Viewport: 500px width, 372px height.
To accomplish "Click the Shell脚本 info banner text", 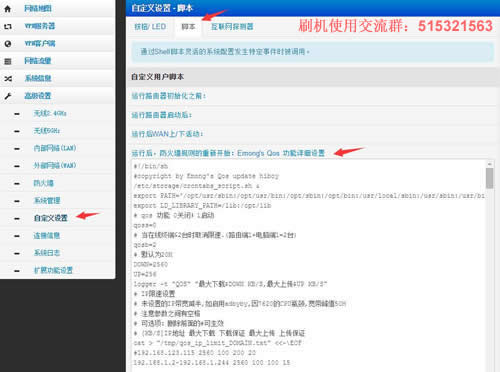I will pos(225,52).
